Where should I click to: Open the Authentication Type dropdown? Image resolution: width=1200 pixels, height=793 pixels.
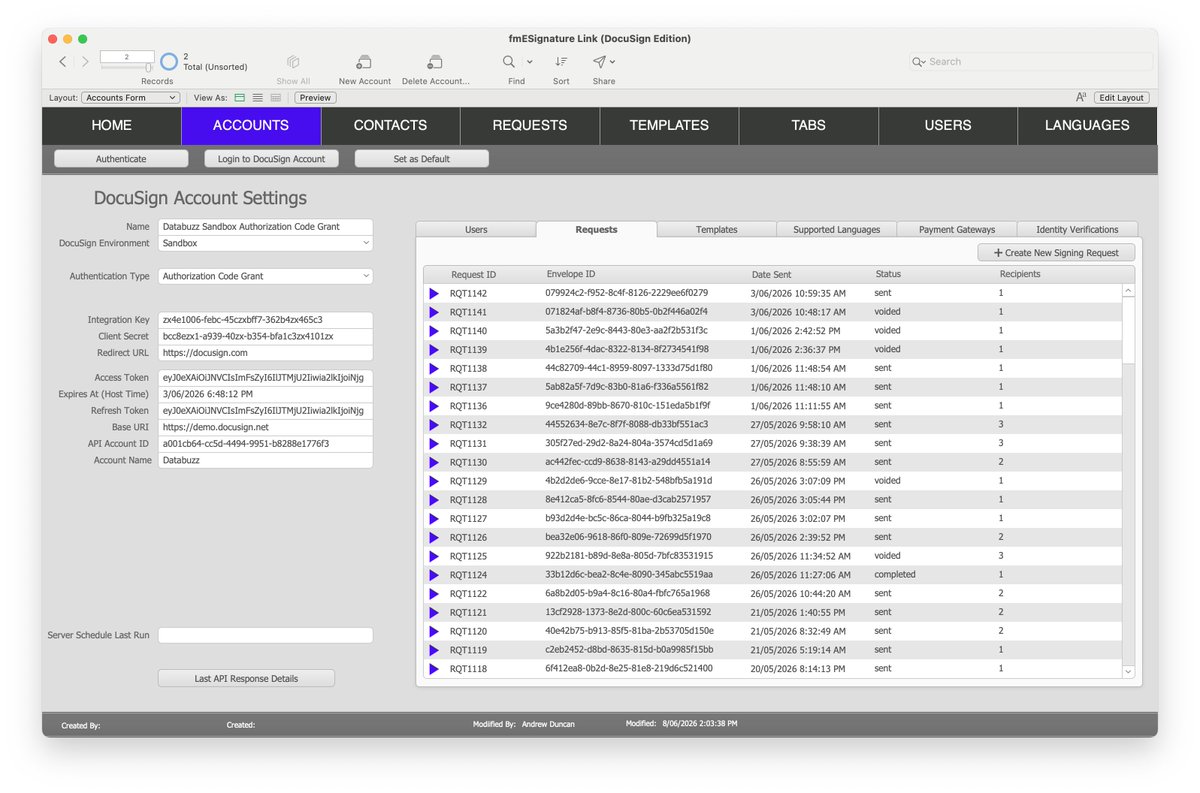point(265,276)
